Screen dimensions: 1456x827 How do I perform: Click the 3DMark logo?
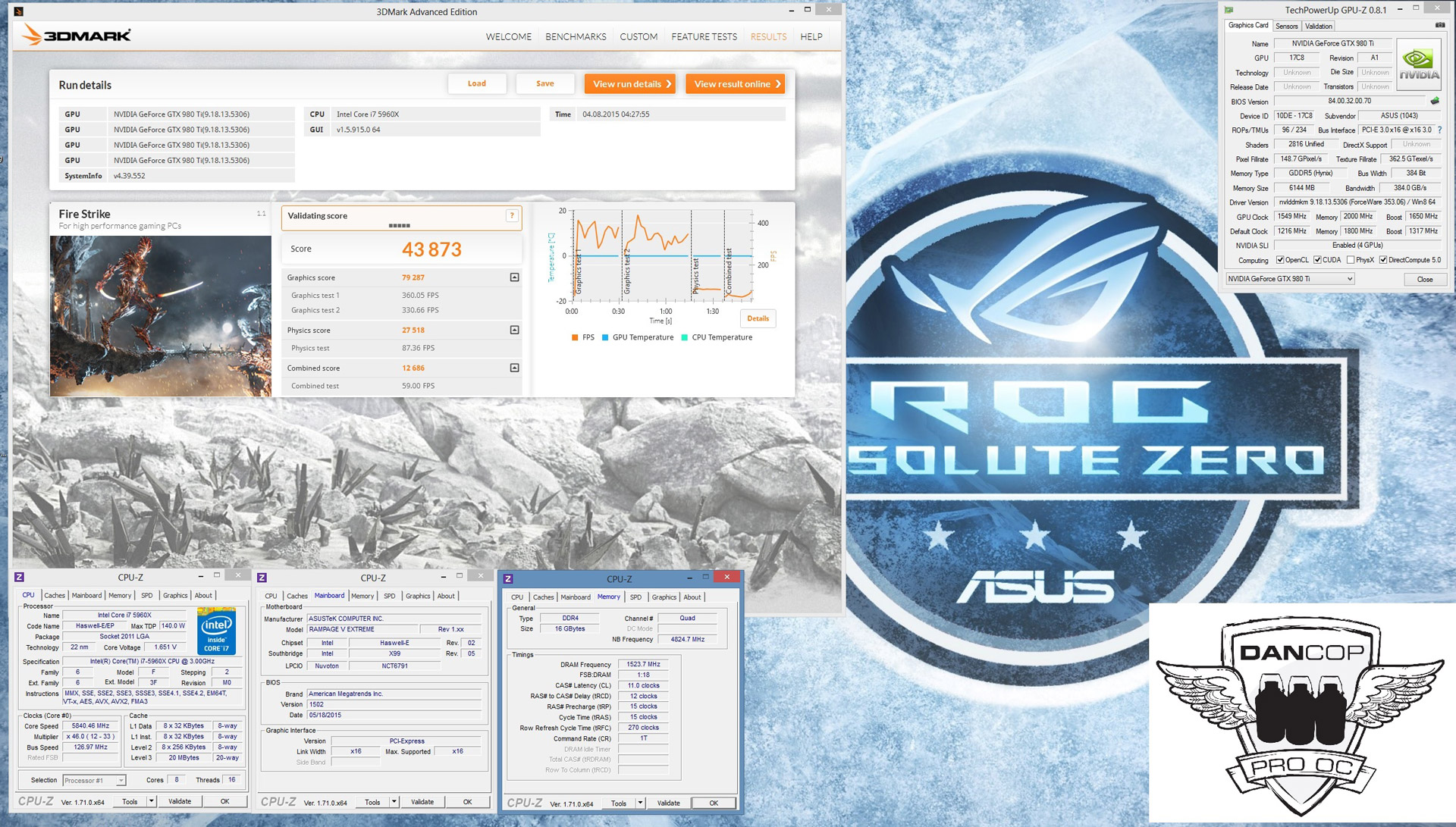[77, 36]
